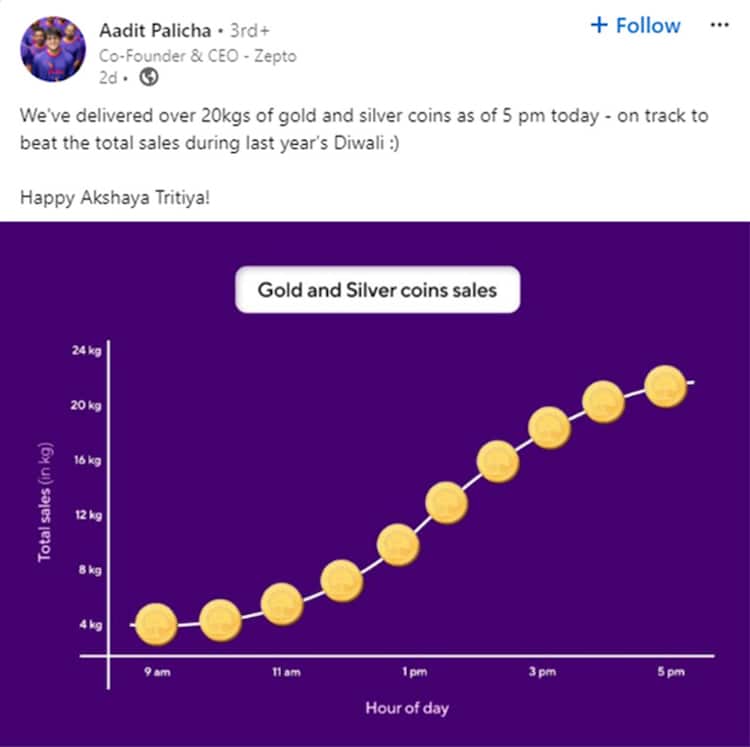The image size is (750, 747).
Task: Click the Happy Akshaya Tritiya! text
Action: coord(115,198)
